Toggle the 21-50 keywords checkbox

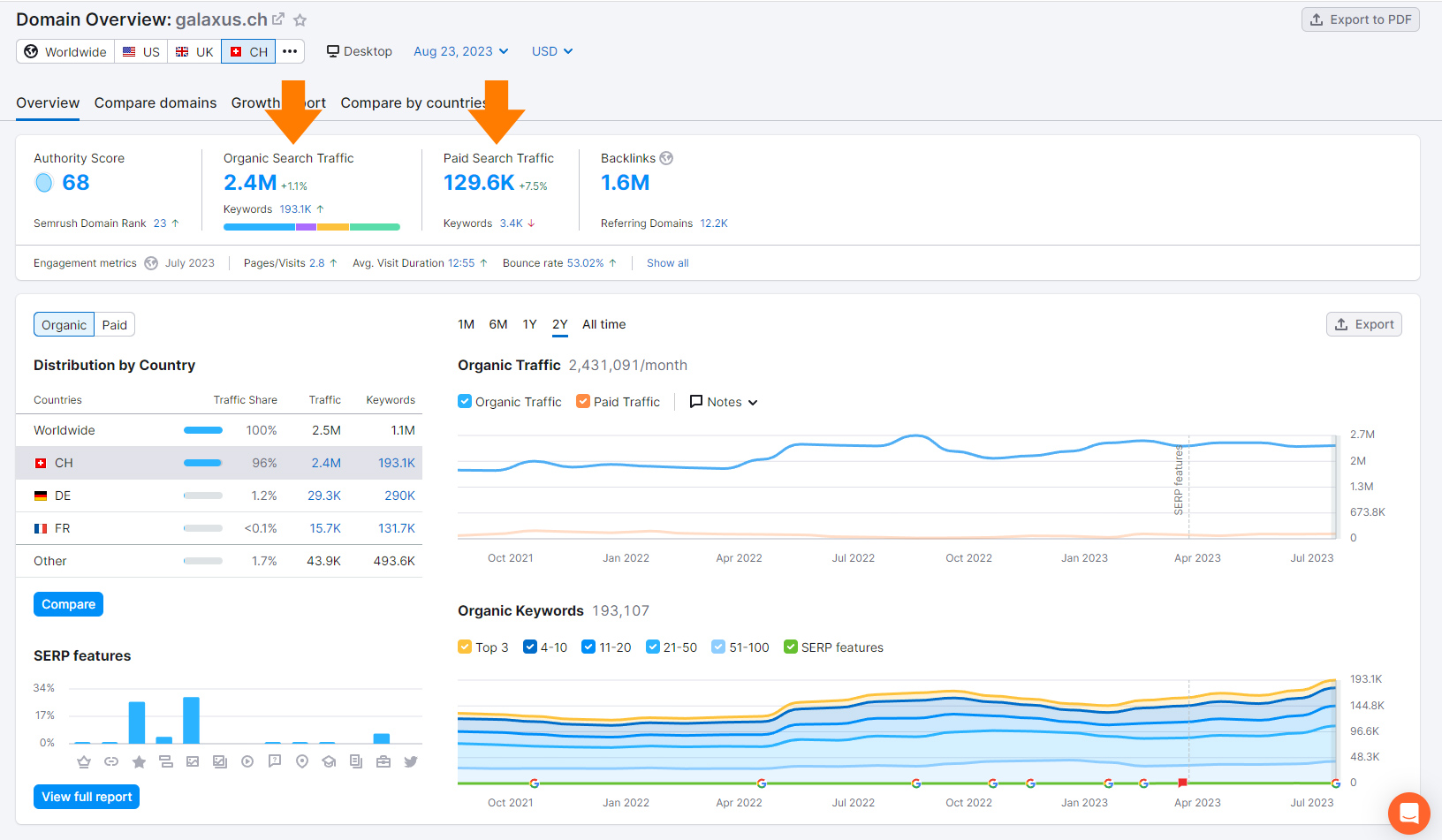[653, 647]
